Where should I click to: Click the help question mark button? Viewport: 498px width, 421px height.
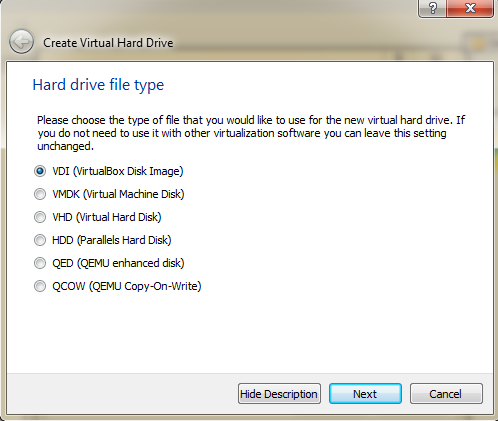(x=432, y=8)
